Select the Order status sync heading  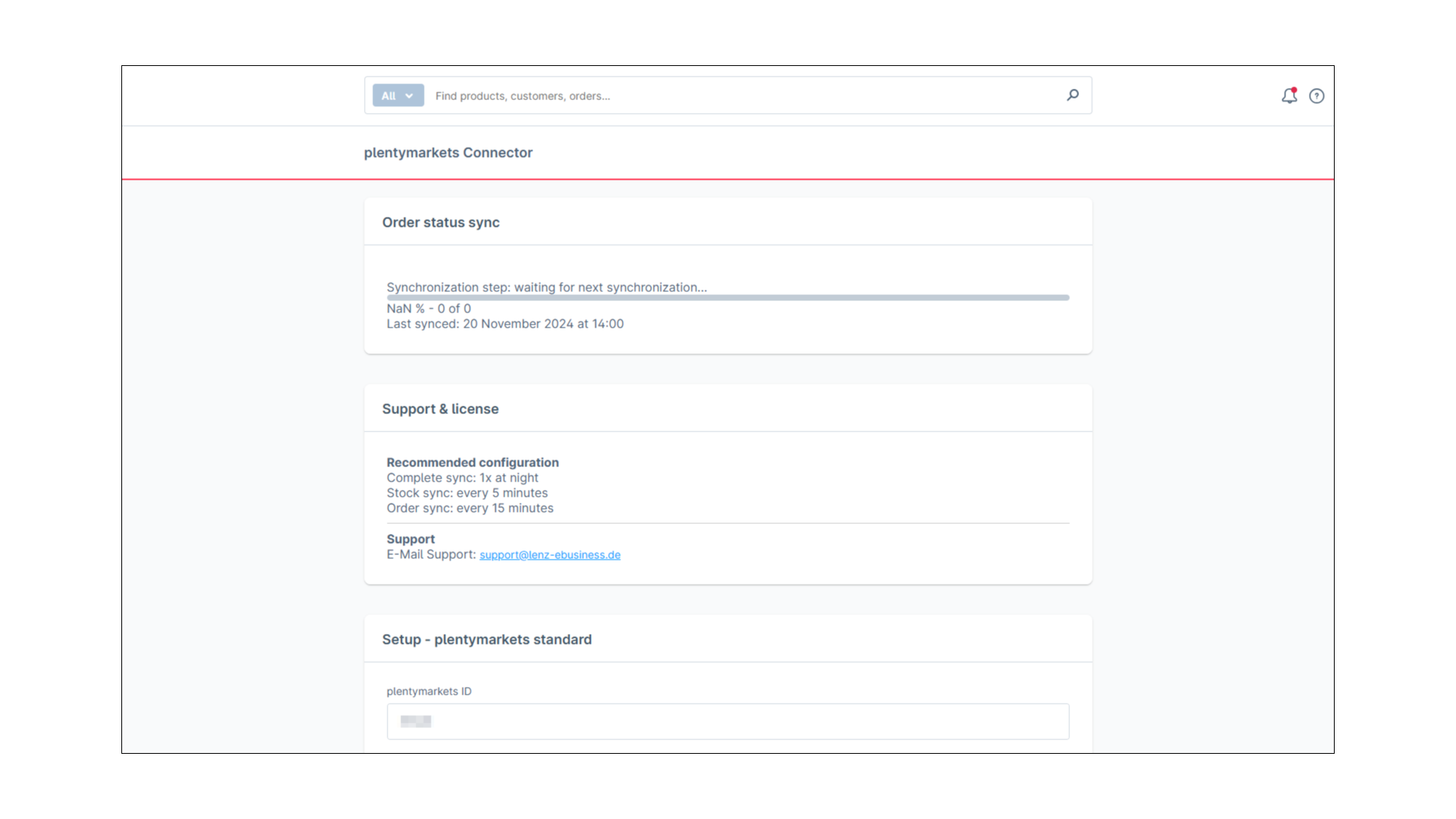[x=441, y=222]
